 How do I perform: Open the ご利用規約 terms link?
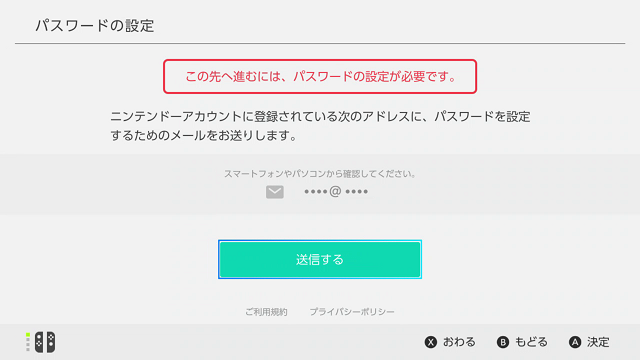click(266, 312)
